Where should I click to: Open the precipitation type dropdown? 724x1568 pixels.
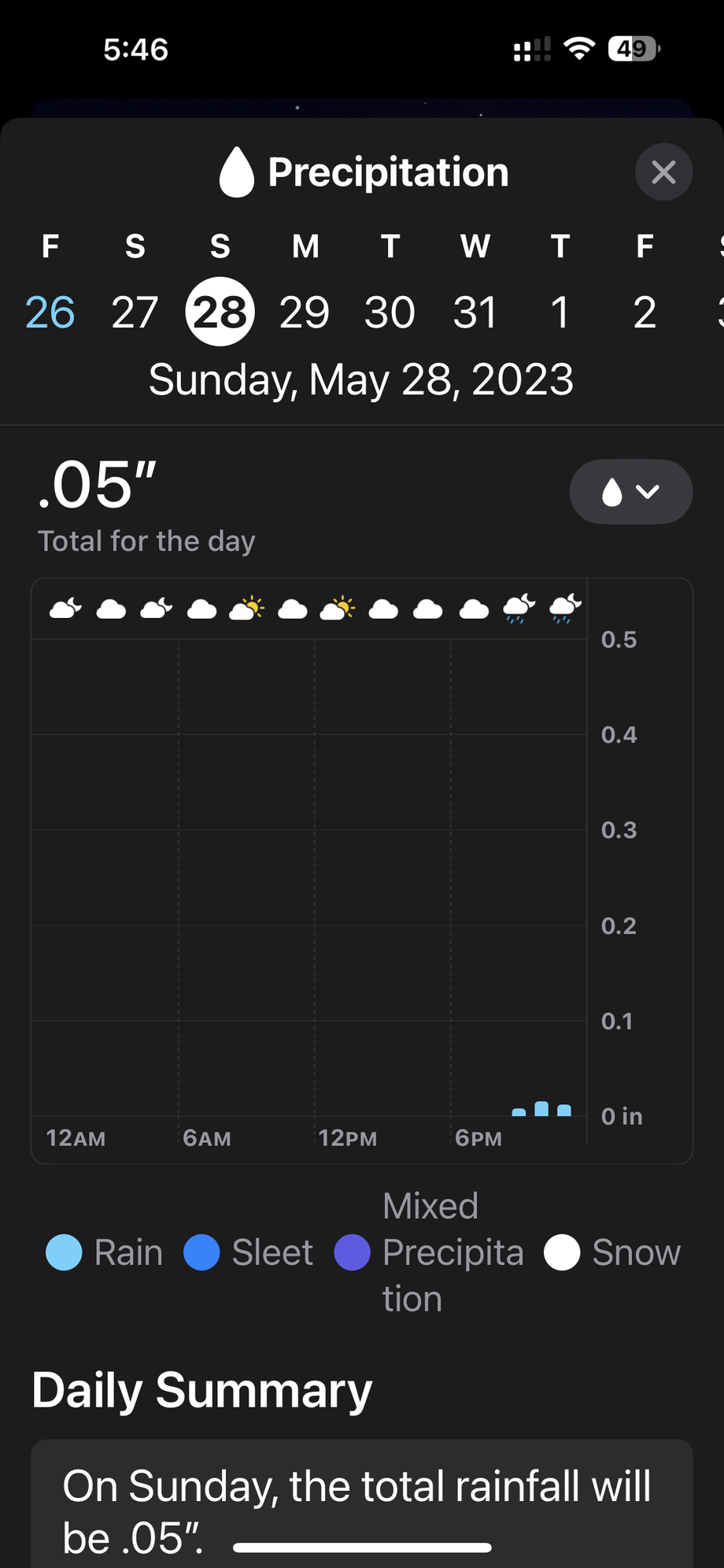[x=630, y=492]
